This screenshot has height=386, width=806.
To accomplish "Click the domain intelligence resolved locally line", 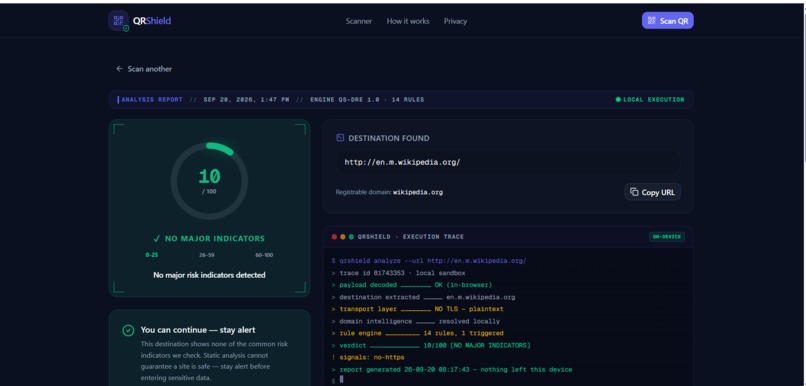I will pos(415,321).
